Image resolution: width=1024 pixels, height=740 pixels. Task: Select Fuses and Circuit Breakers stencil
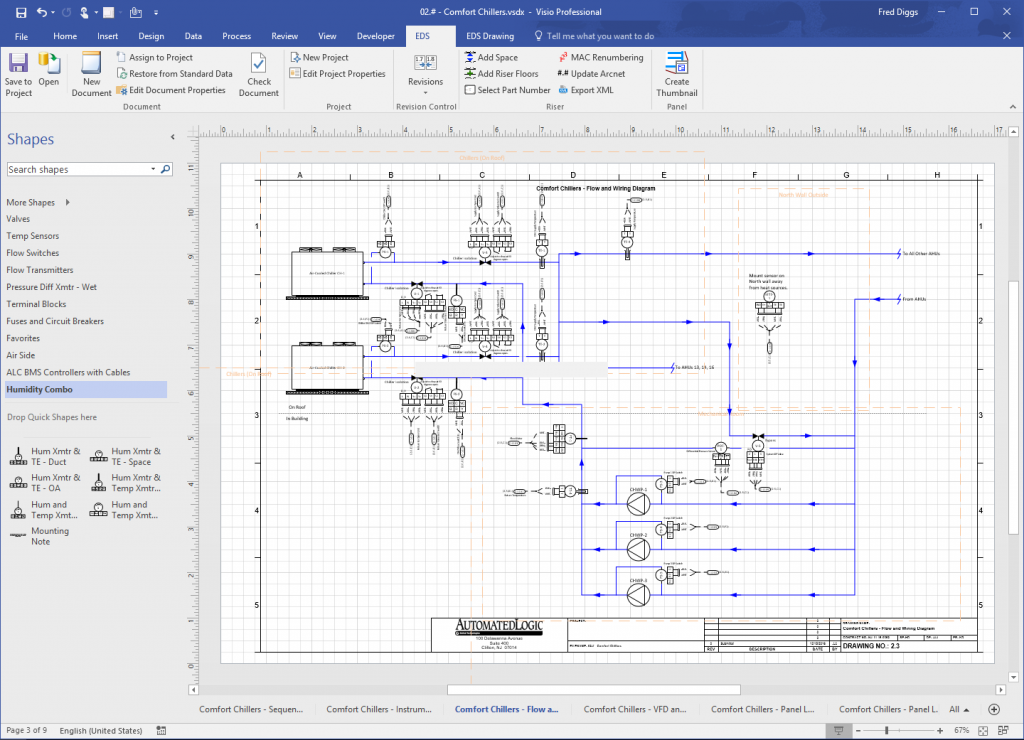point(55,321)
